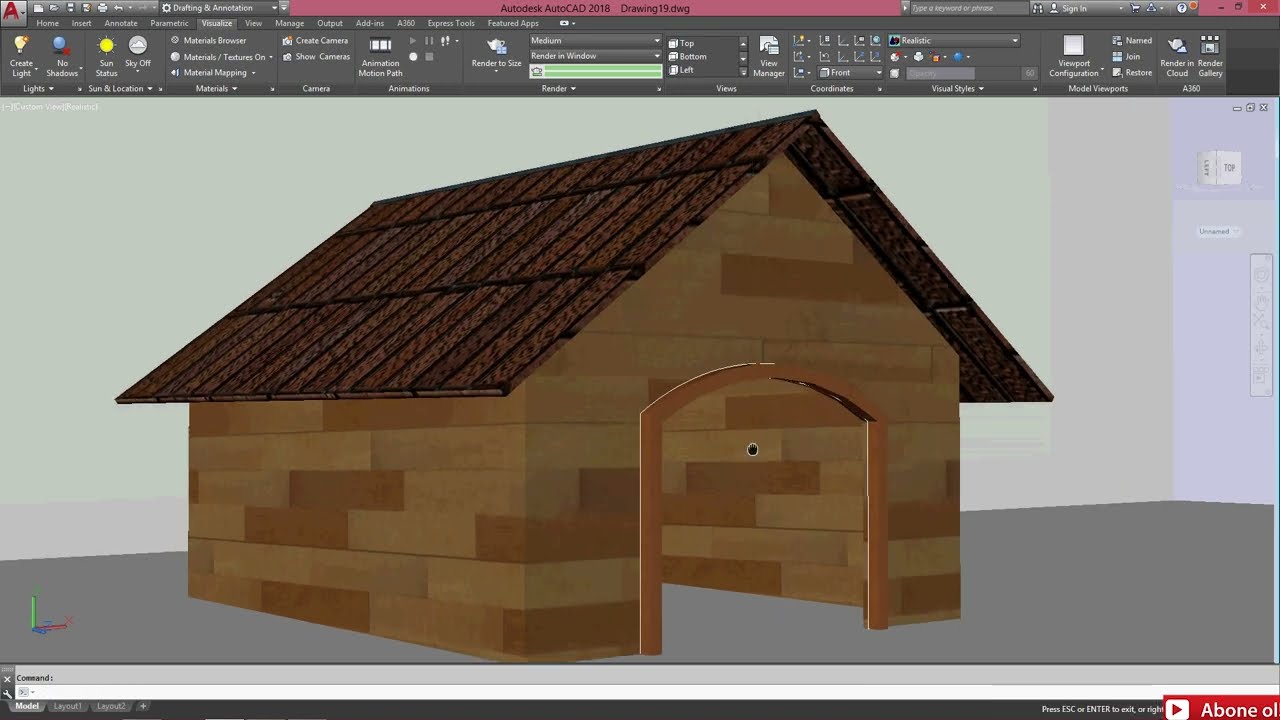Screen dimensions: 1280x720
Task: Expand the Visual Styles panel
Action: (959, 89)
